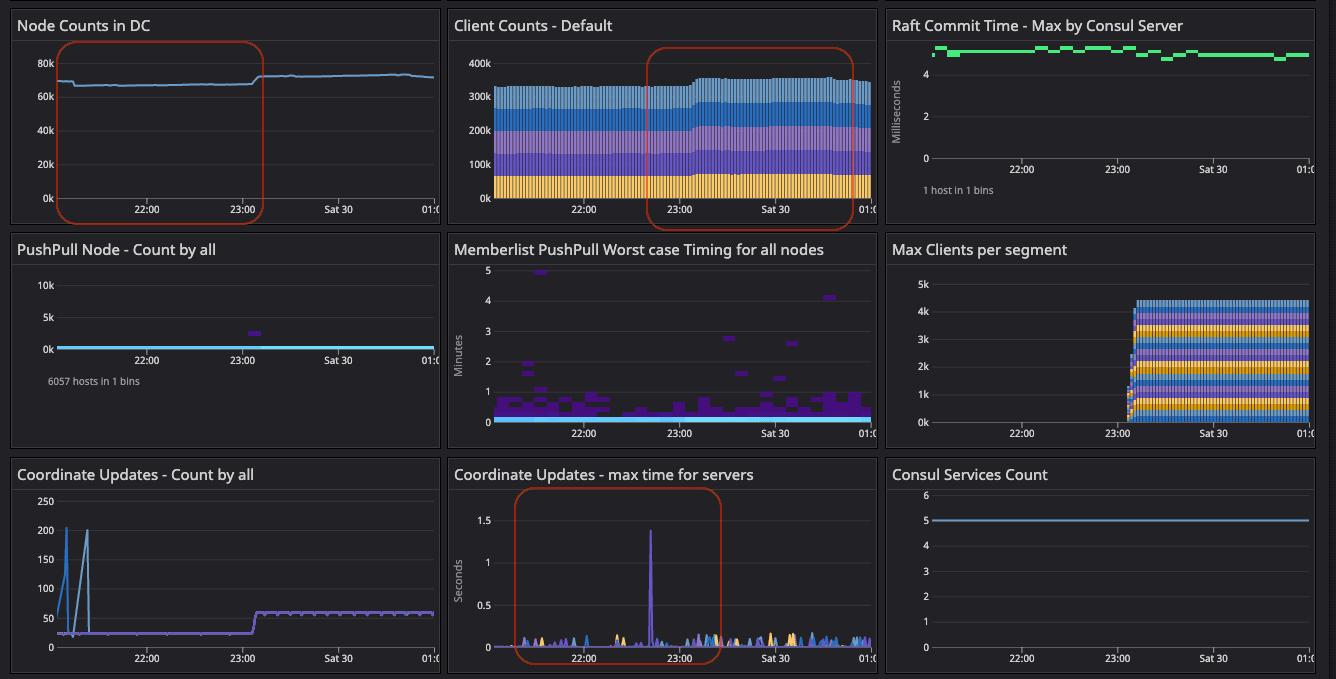Open the "Client Counts - Default" panel title
Viewport: 1336px width, 679px height.
click(x=533, y=25)
